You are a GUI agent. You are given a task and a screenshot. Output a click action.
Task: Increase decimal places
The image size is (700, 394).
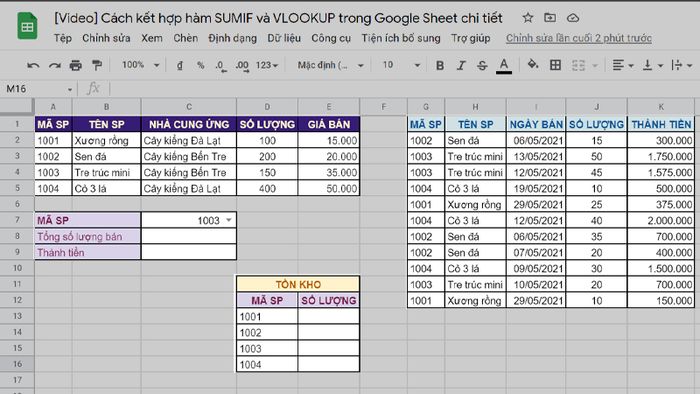[242, 66]
